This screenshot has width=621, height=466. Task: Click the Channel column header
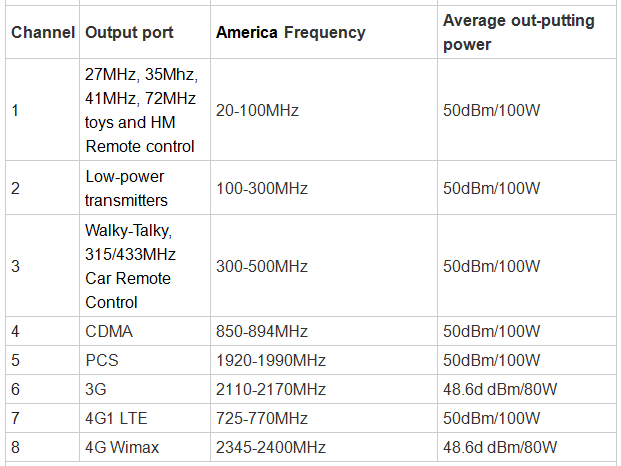[43, 33]
